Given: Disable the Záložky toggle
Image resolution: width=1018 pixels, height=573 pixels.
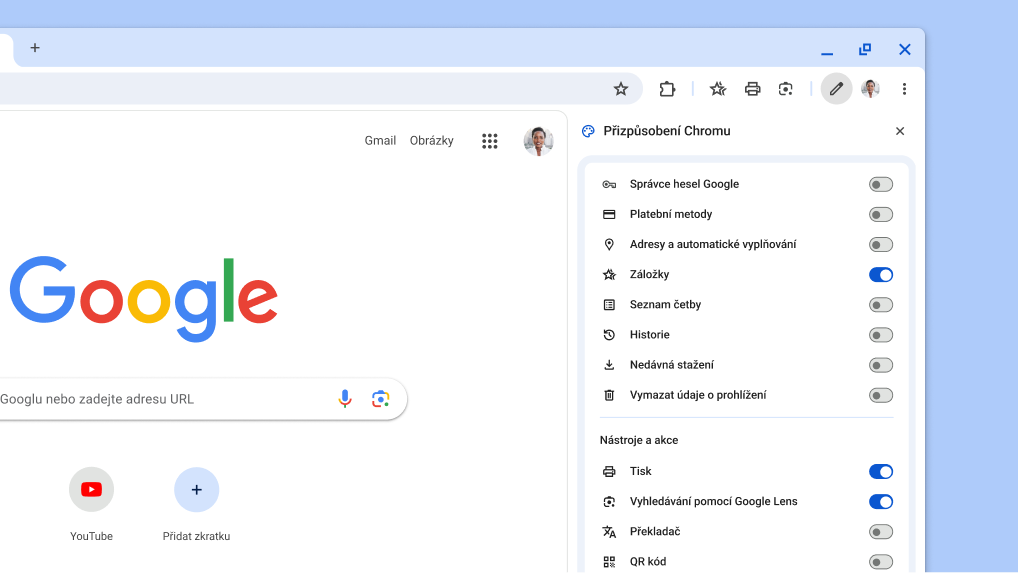Looking at the screenshot, I should click(x=880, y=275).
